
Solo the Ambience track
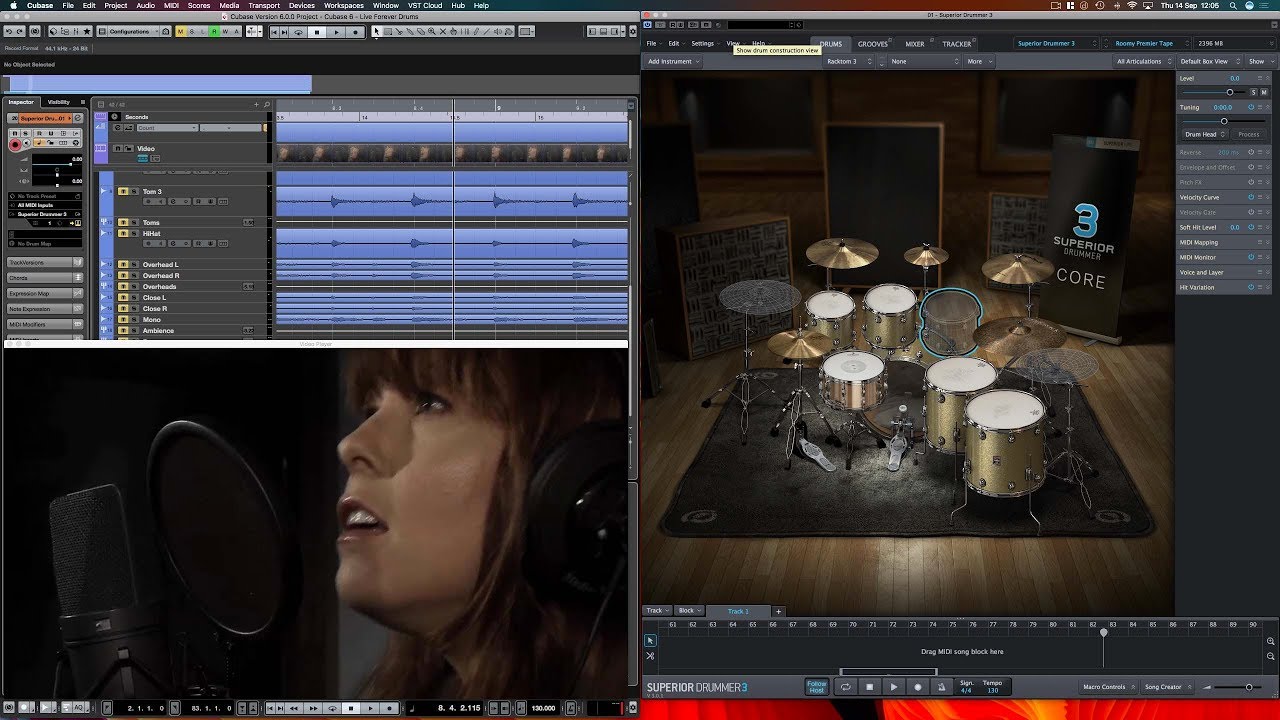pyautogui.click(x=134, y=330)
